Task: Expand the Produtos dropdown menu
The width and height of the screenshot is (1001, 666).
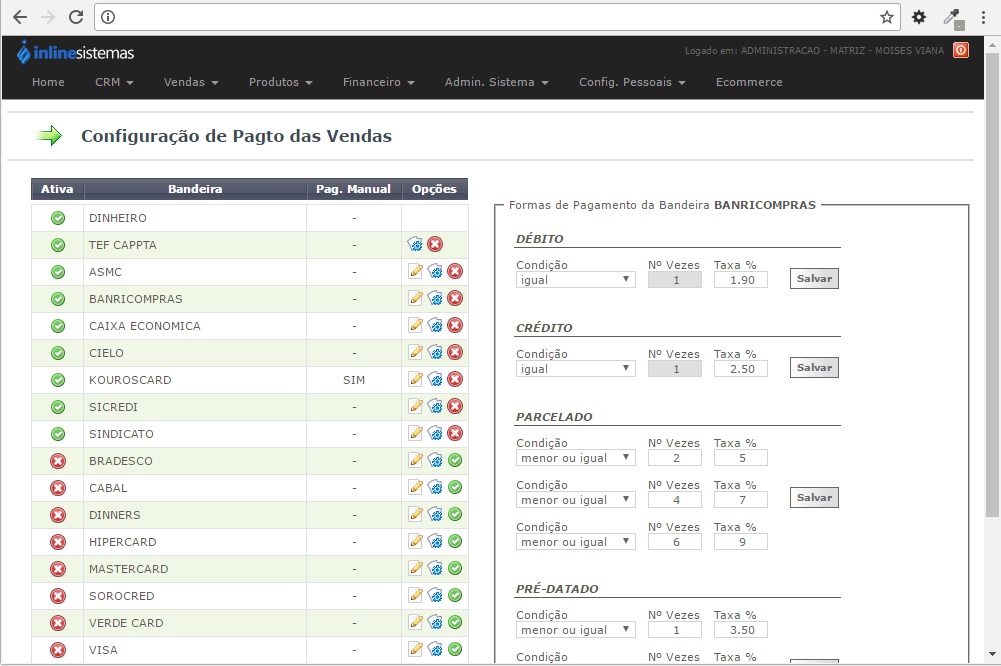Action: pos(280,82)
